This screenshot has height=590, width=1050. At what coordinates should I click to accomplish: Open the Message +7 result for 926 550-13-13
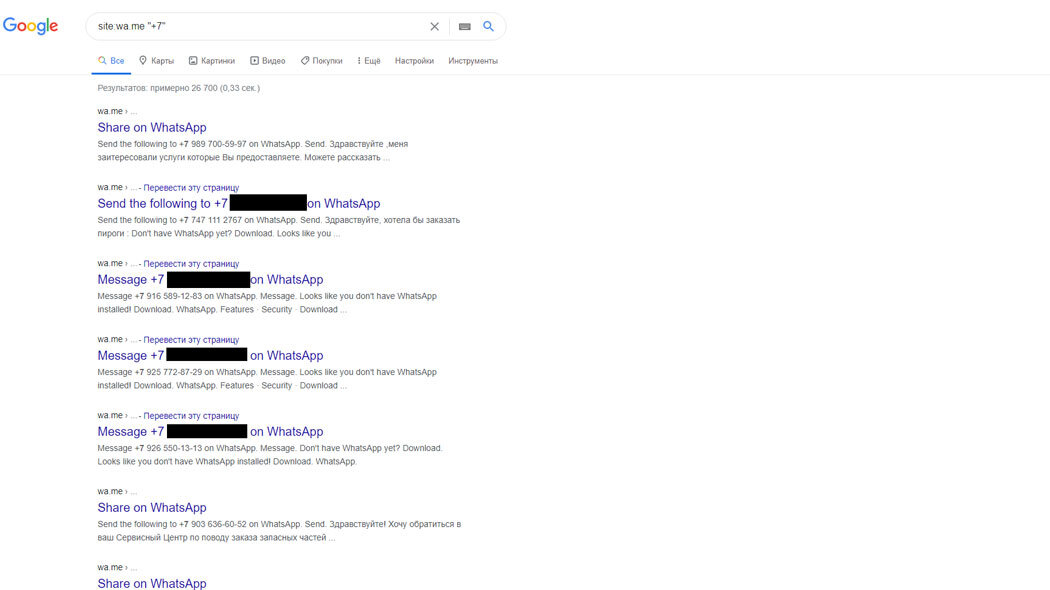[210, 432]
